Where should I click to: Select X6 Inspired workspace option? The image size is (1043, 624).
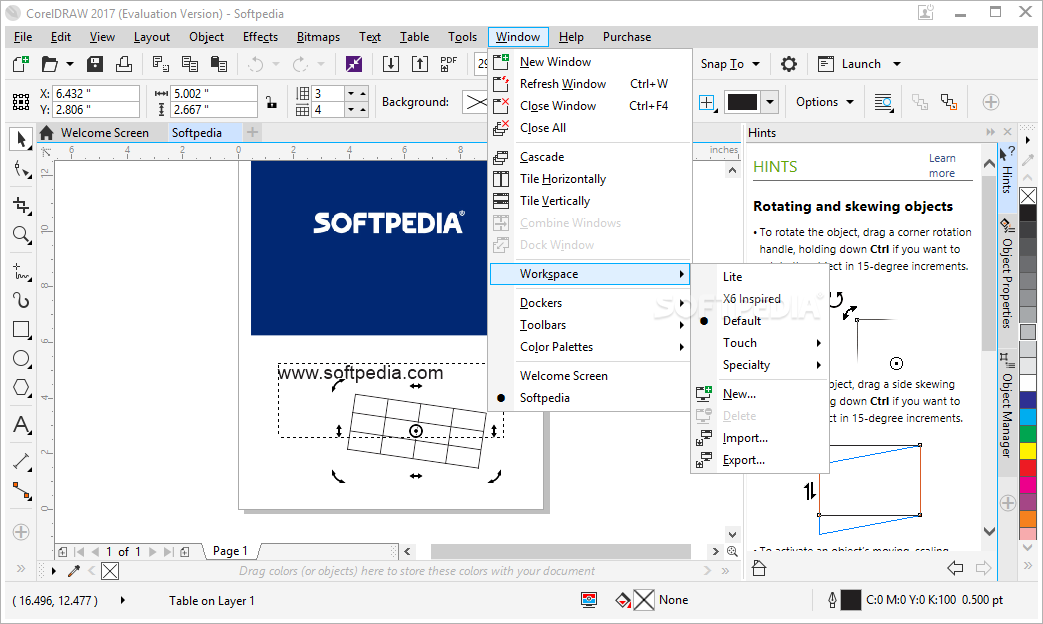[x=752, y=299]
